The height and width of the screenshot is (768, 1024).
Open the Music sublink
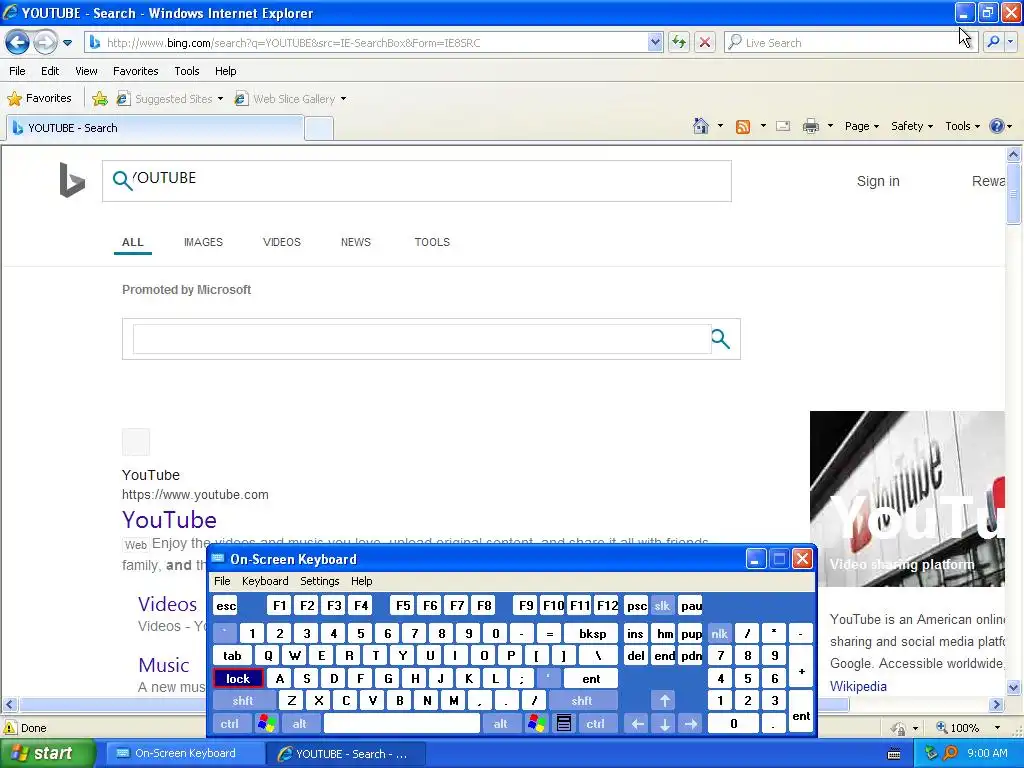click(163, 665)
